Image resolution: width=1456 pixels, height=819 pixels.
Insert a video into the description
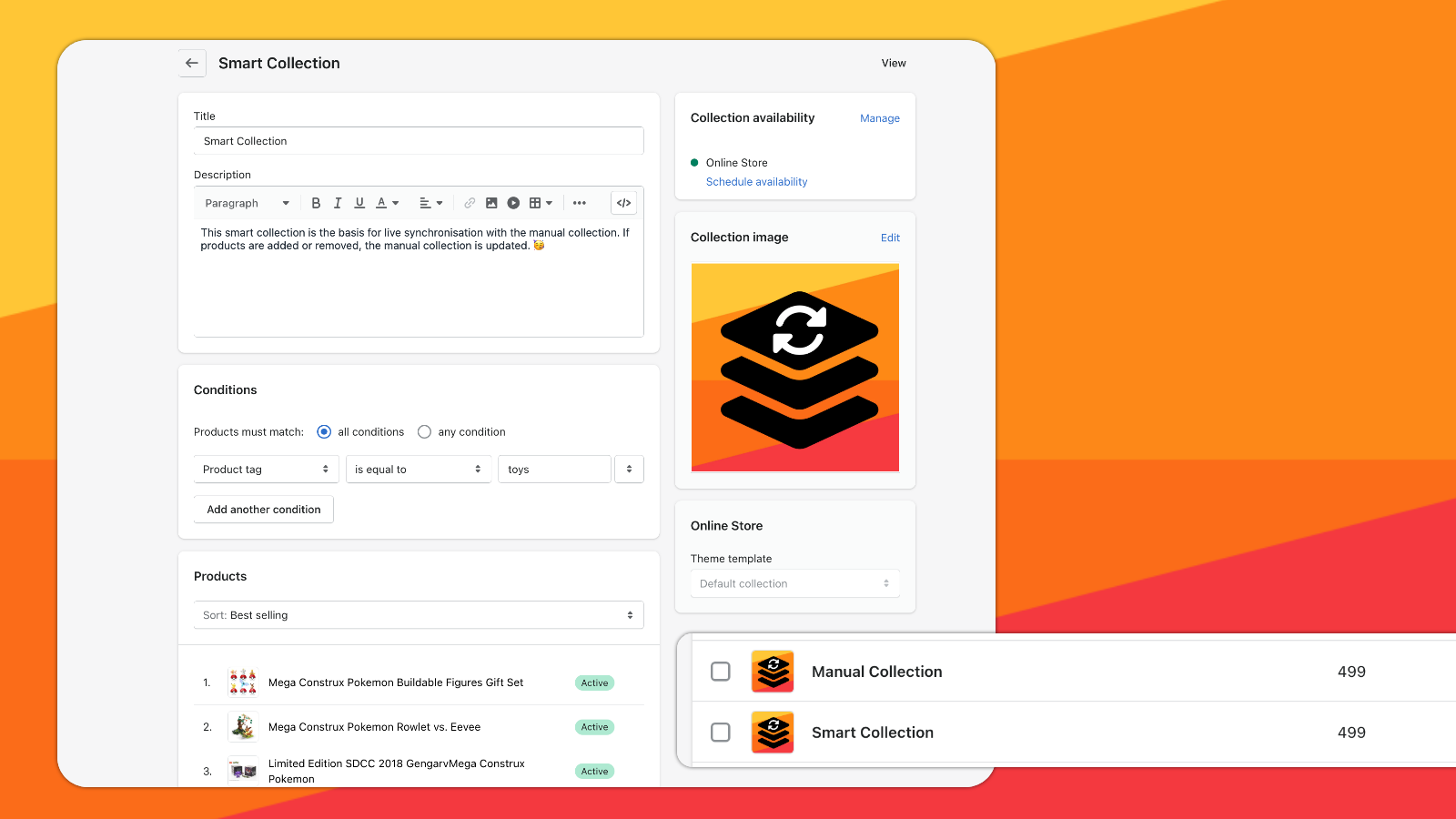click(x=513, y=203)
